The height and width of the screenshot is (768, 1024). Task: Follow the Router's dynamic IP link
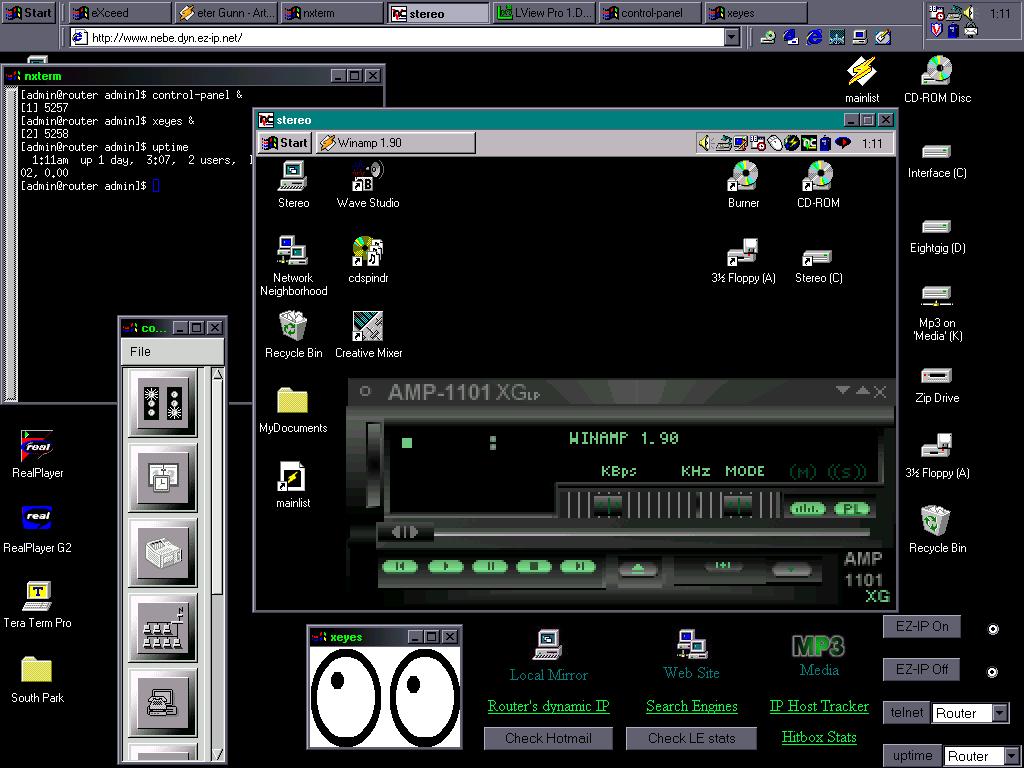click(549, 706)
